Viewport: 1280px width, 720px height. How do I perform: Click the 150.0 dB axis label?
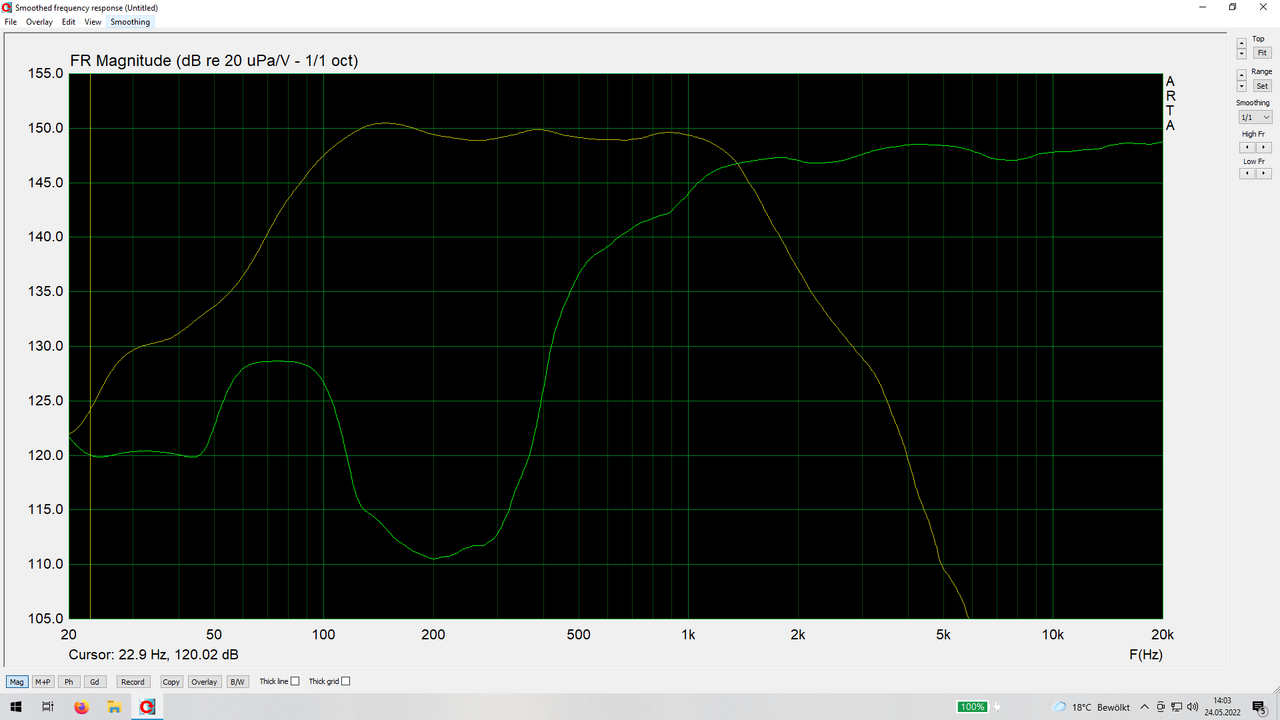pyautogui.click(x=47, y=128)
